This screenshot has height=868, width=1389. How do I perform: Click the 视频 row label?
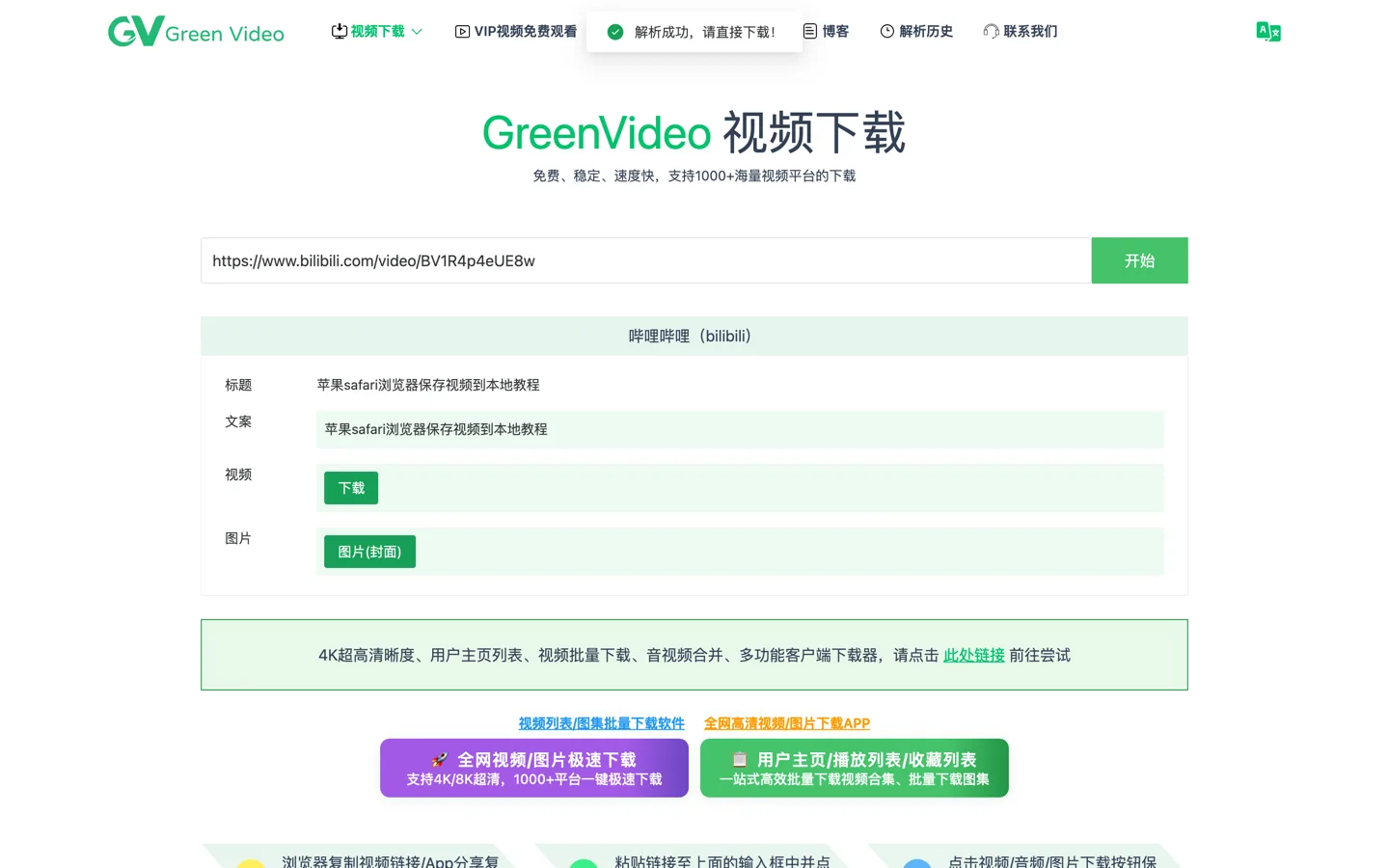(238, 475)
